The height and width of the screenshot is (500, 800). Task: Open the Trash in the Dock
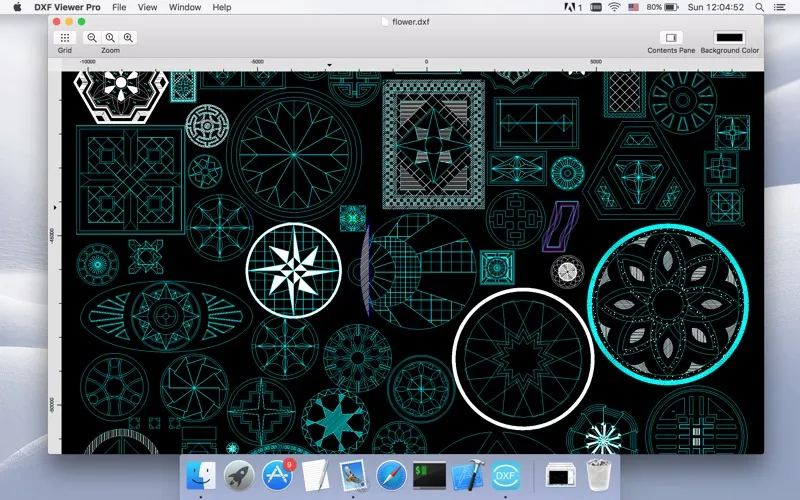(x=598, y=475)
